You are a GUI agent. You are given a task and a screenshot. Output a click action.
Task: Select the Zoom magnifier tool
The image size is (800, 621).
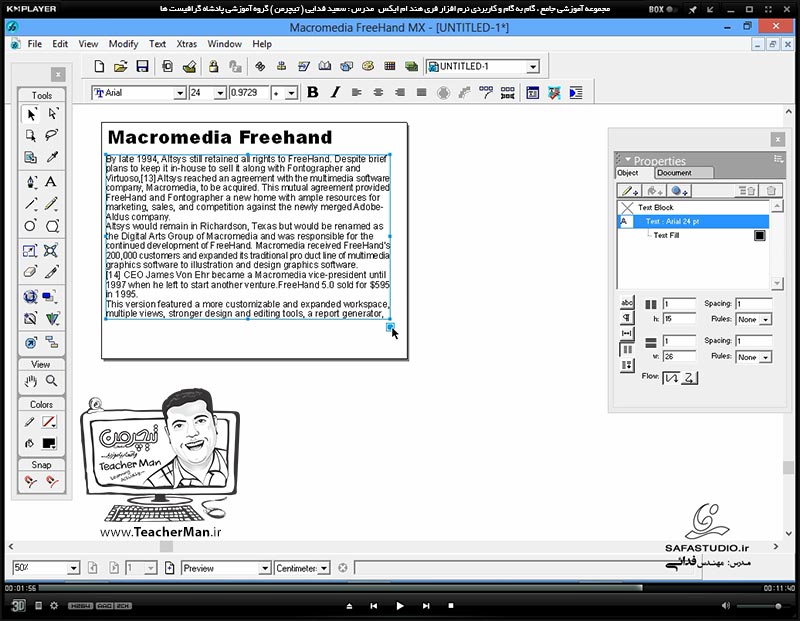tap(52, 381)
